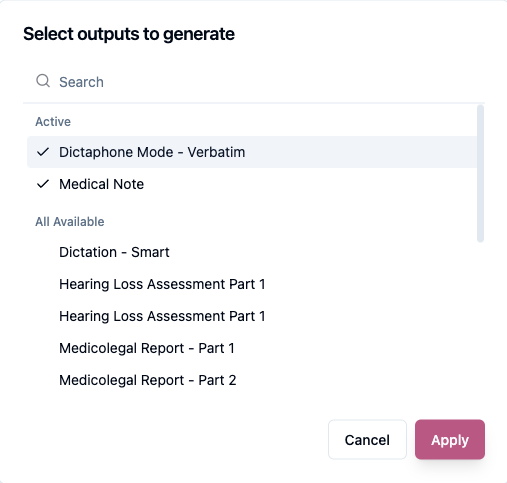Uncheck the Dictaphone Mode - Verbatim checkmark
507x483 pixels.
[x=43, y=152]
